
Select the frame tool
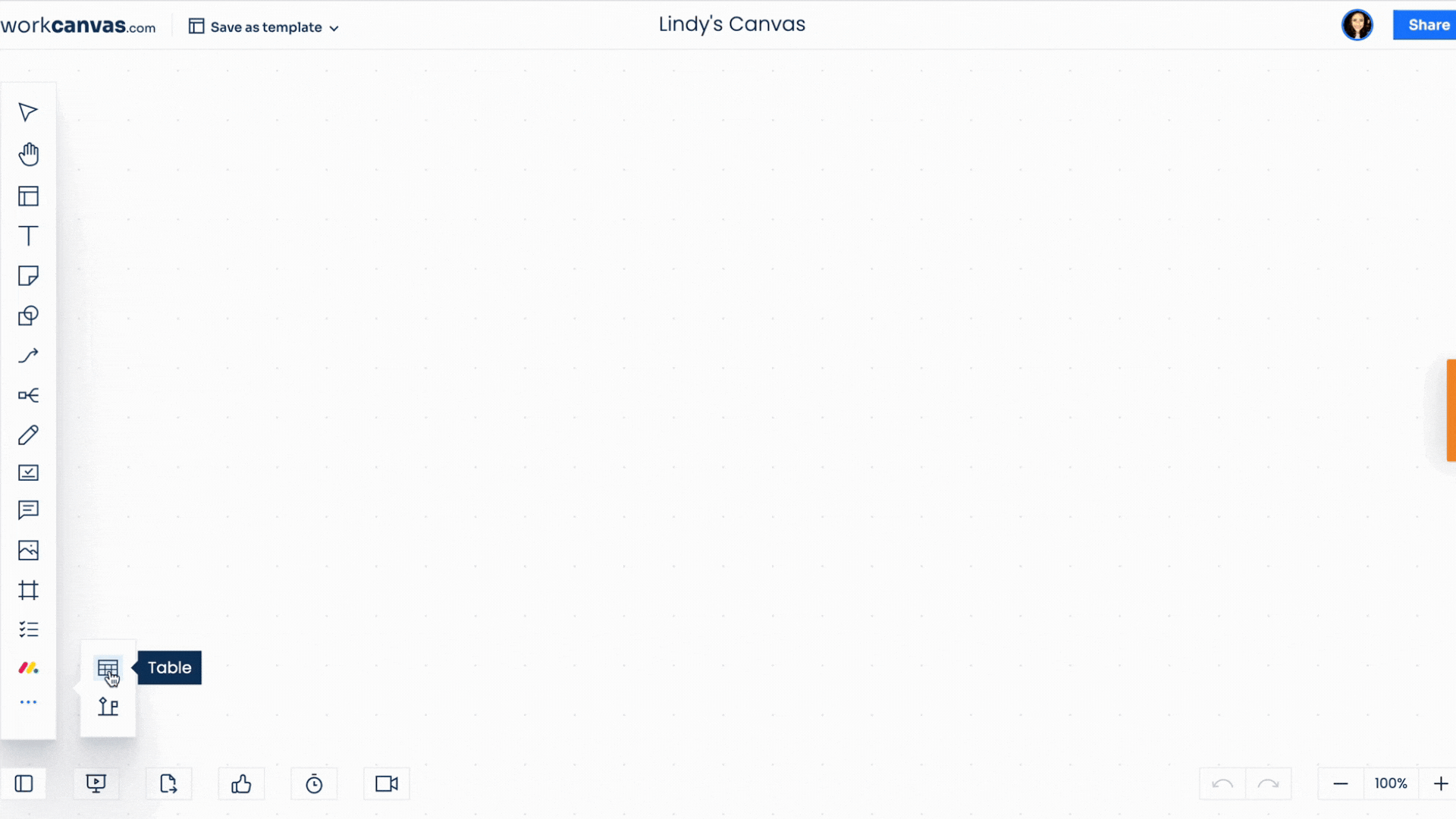point(28,590)
